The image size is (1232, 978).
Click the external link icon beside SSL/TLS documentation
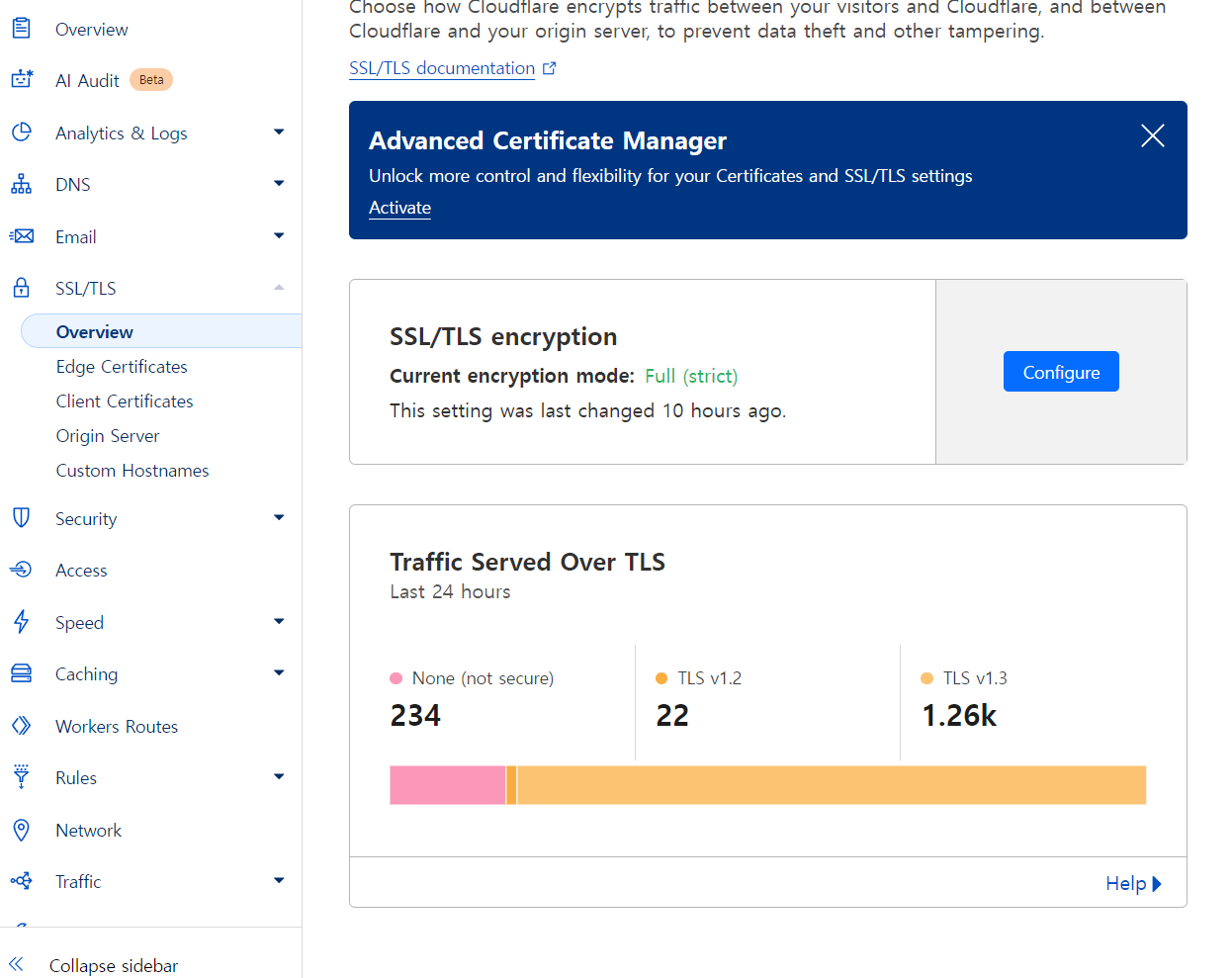coord(550,68)
